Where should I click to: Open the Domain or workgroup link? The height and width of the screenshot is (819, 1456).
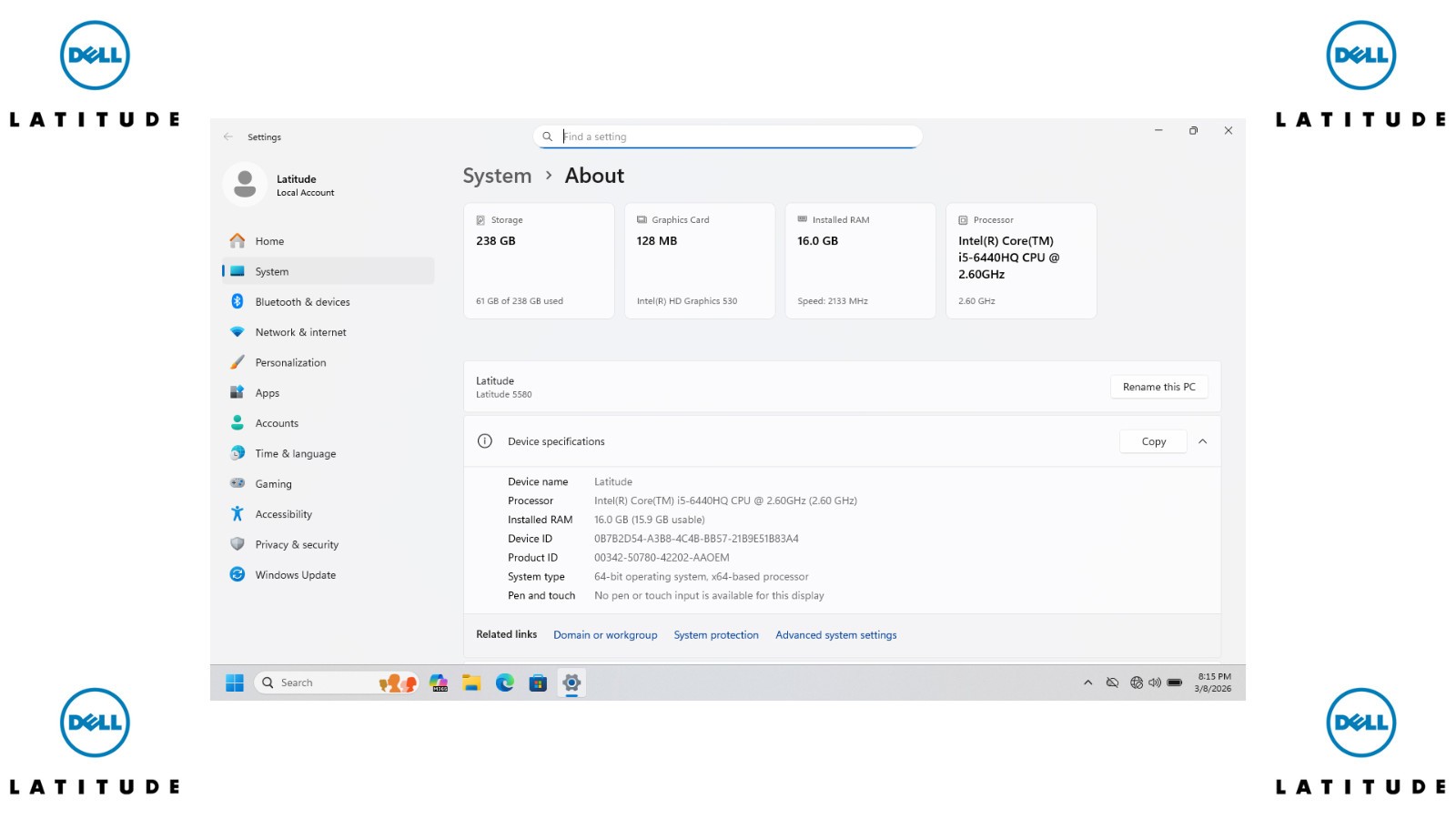point(605,635)
